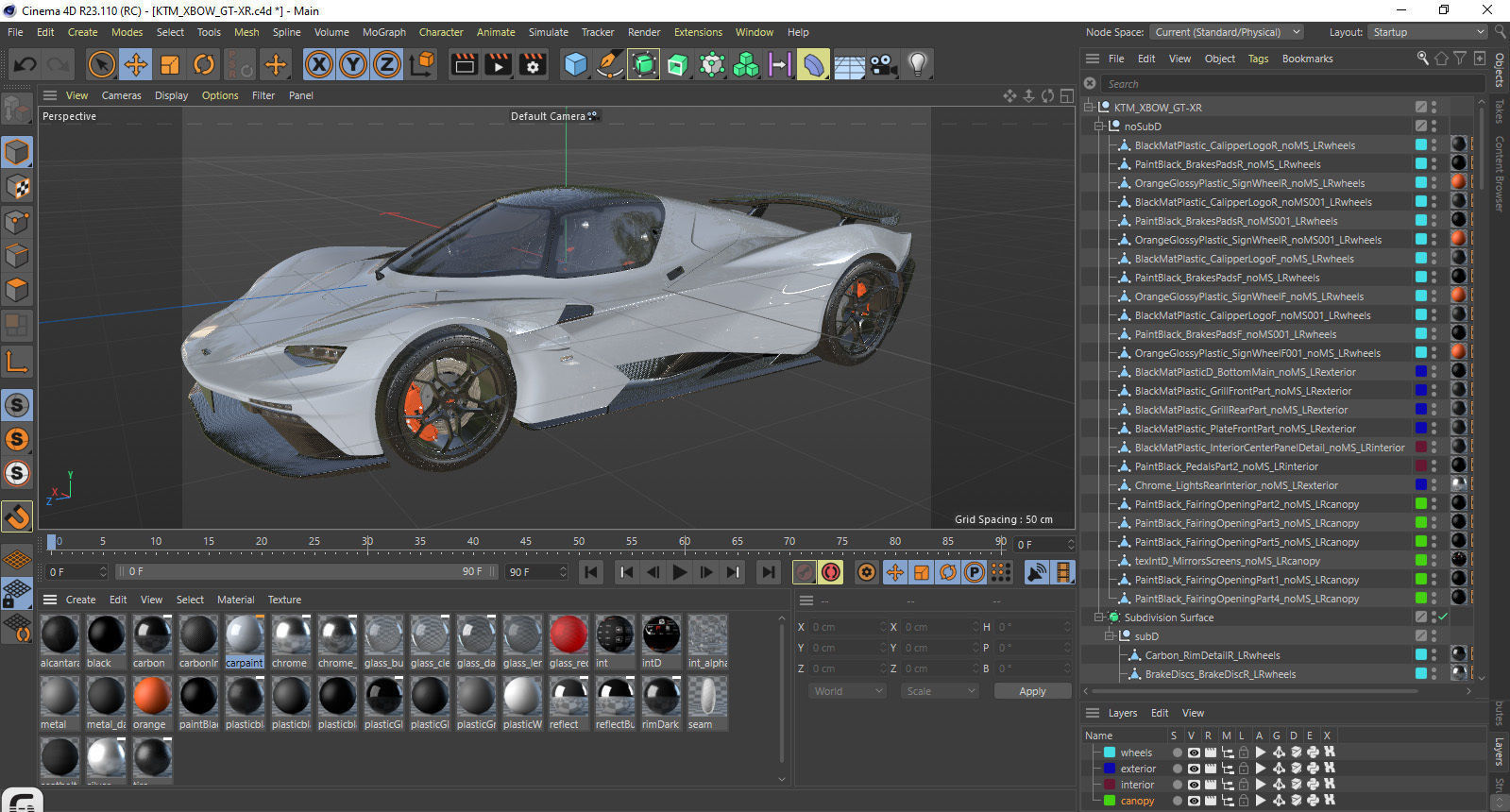The image size is (1510, 812).
Task: Click the Light bulb icon
Action: click(917, 64)
